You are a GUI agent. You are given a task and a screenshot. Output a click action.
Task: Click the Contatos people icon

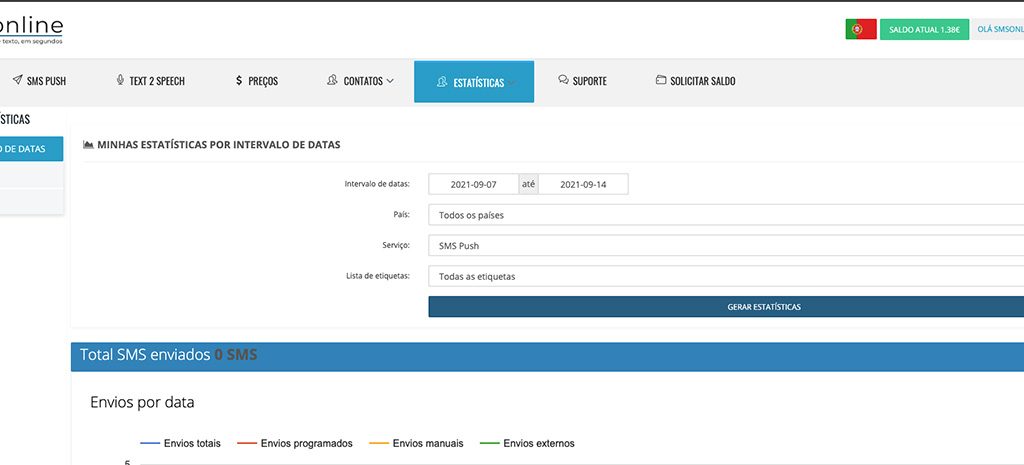[332, 81]
